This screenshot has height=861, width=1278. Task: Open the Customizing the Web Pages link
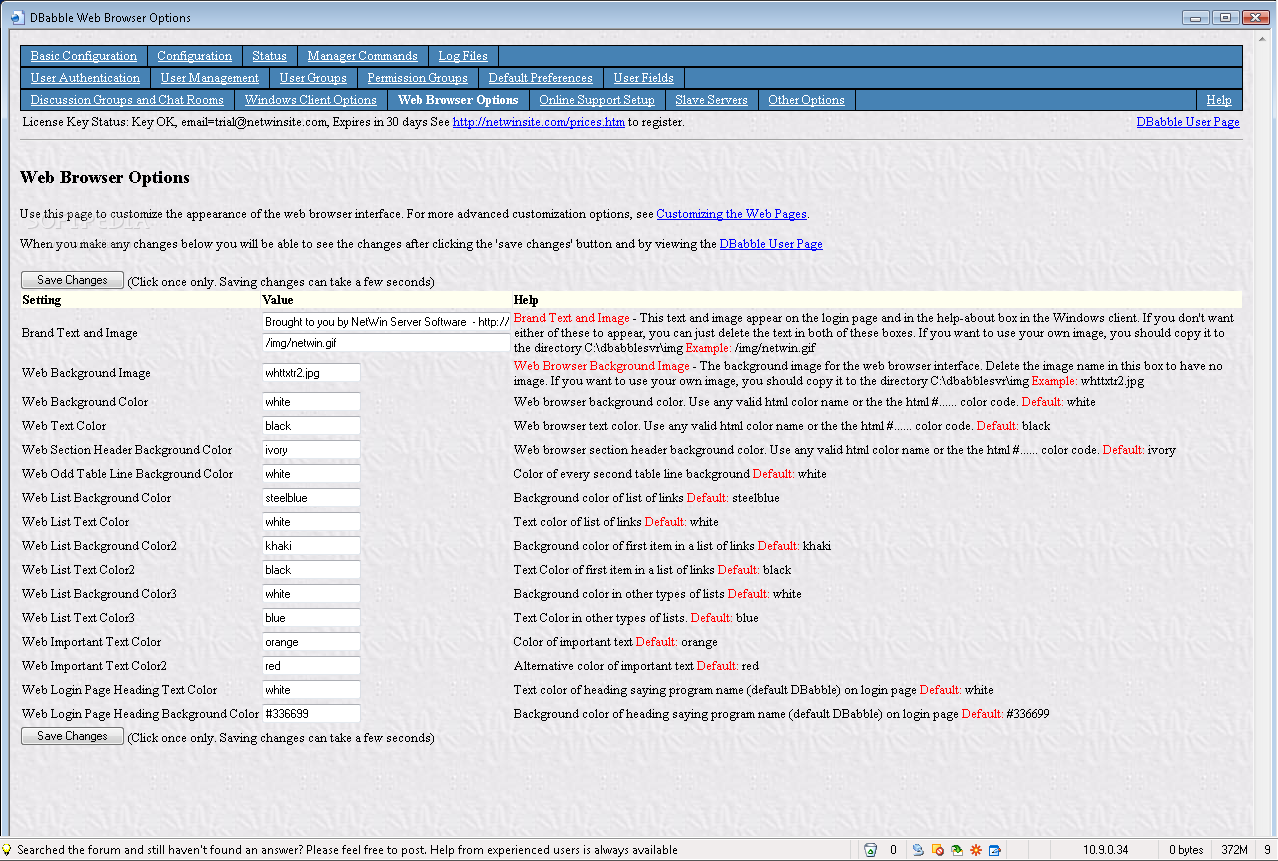731,214
